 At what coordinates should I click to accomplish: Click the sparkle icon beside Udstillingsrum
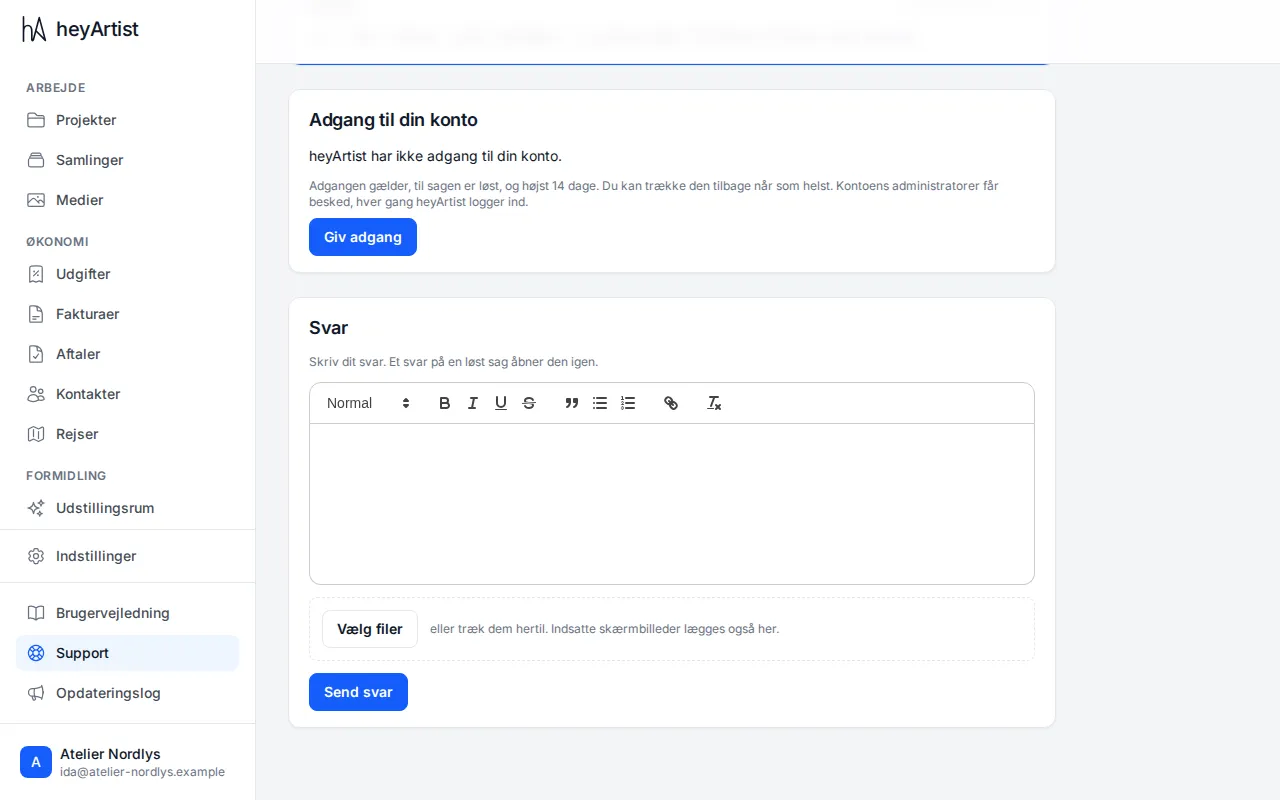pyautogui.click(x=36, y=508)
